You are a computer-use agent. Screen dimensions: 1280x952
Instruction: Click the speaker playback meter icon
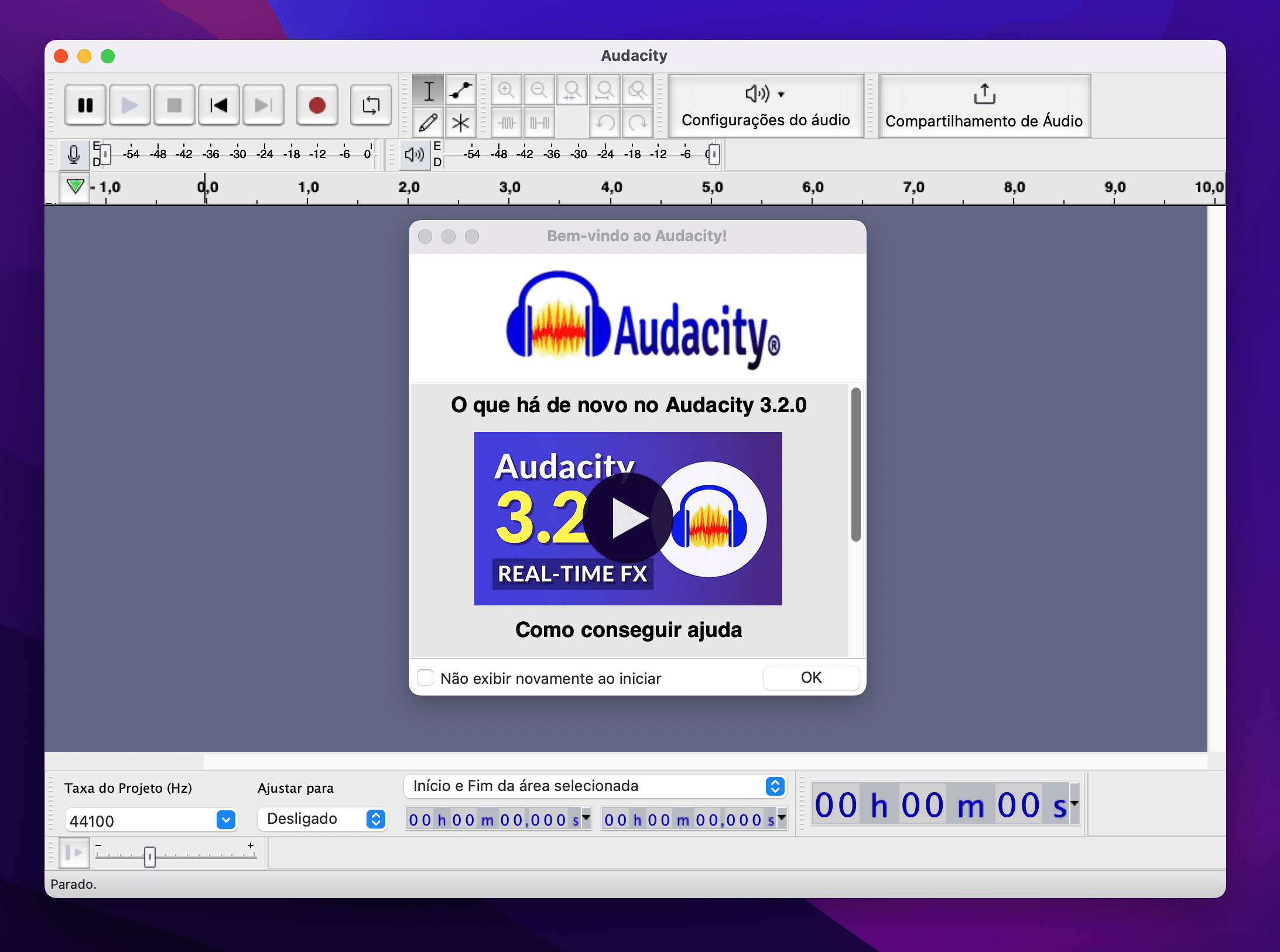tap(415, 155)
